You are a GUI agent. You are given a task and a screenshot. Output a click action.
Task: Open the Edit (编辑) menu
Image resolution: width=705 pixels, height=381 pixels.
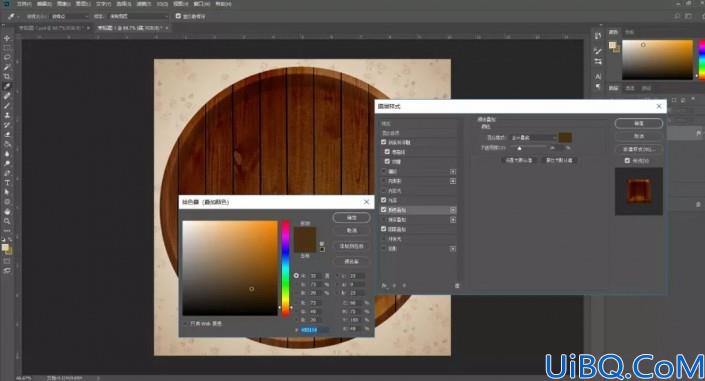[x=44, y=4]
